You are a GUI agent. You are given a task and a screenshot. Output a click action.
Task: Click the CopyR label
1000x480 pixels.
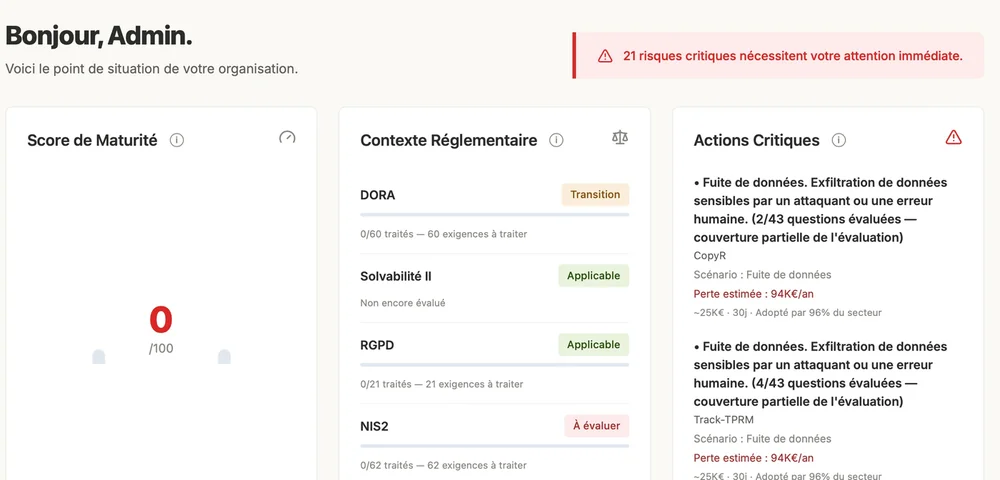[709, 256]
